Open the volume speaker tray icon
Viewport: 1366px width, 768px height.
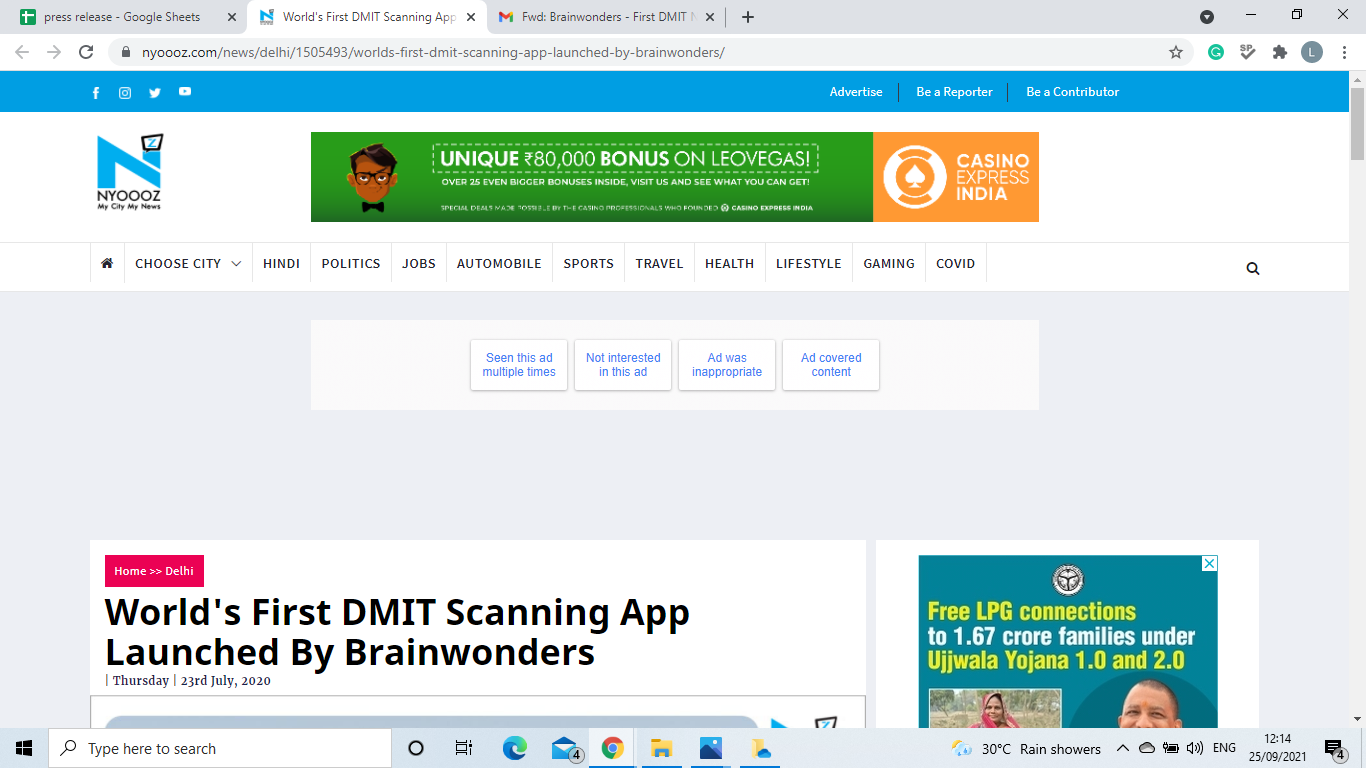tap(1195, 748)
